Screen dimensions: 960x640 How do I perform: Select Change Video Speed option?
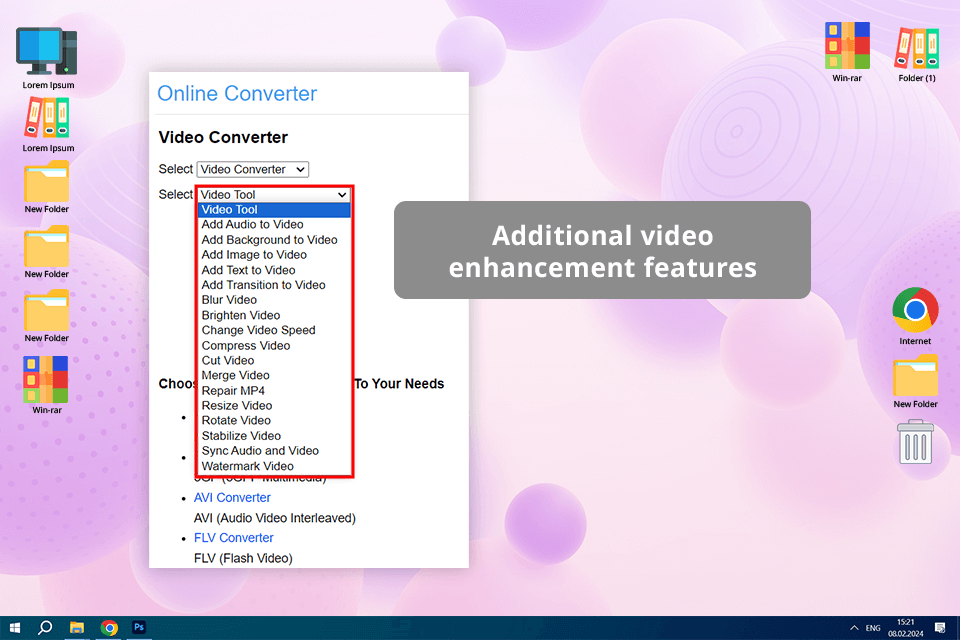[x=274, y=330]
